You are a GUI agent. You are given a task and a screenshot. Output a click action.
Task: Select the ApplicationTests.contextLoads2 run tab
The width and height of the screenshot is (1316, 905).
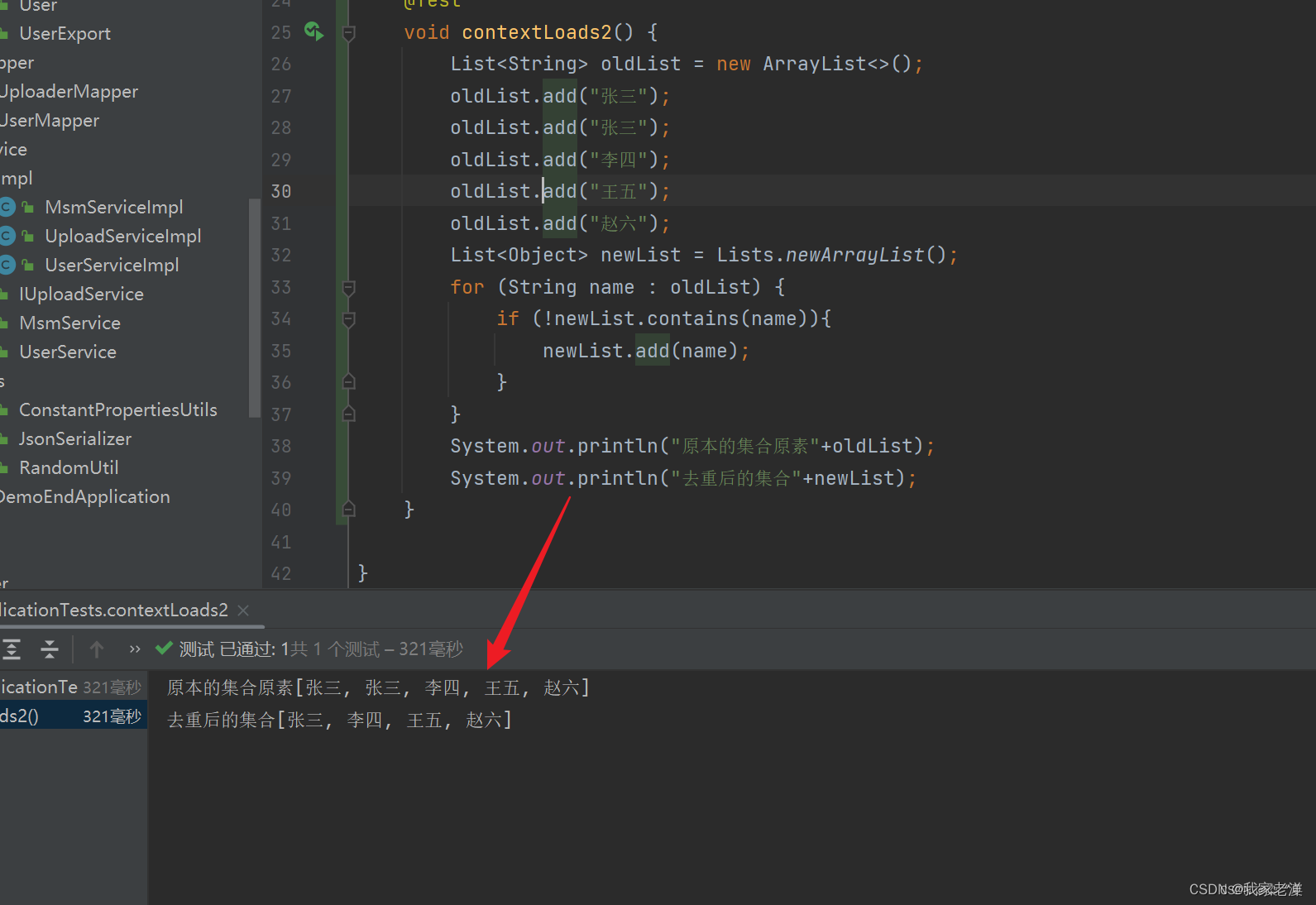114,611
